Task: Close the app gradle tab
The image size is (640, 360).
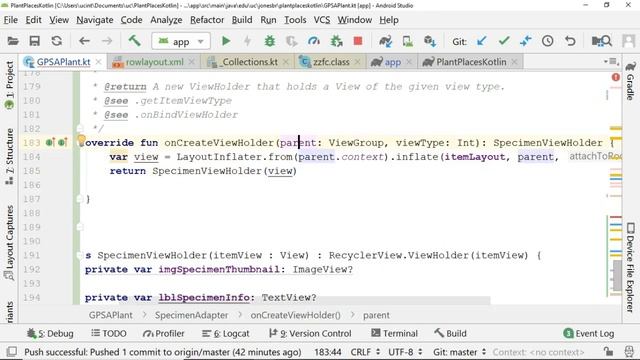Action: 409,62
